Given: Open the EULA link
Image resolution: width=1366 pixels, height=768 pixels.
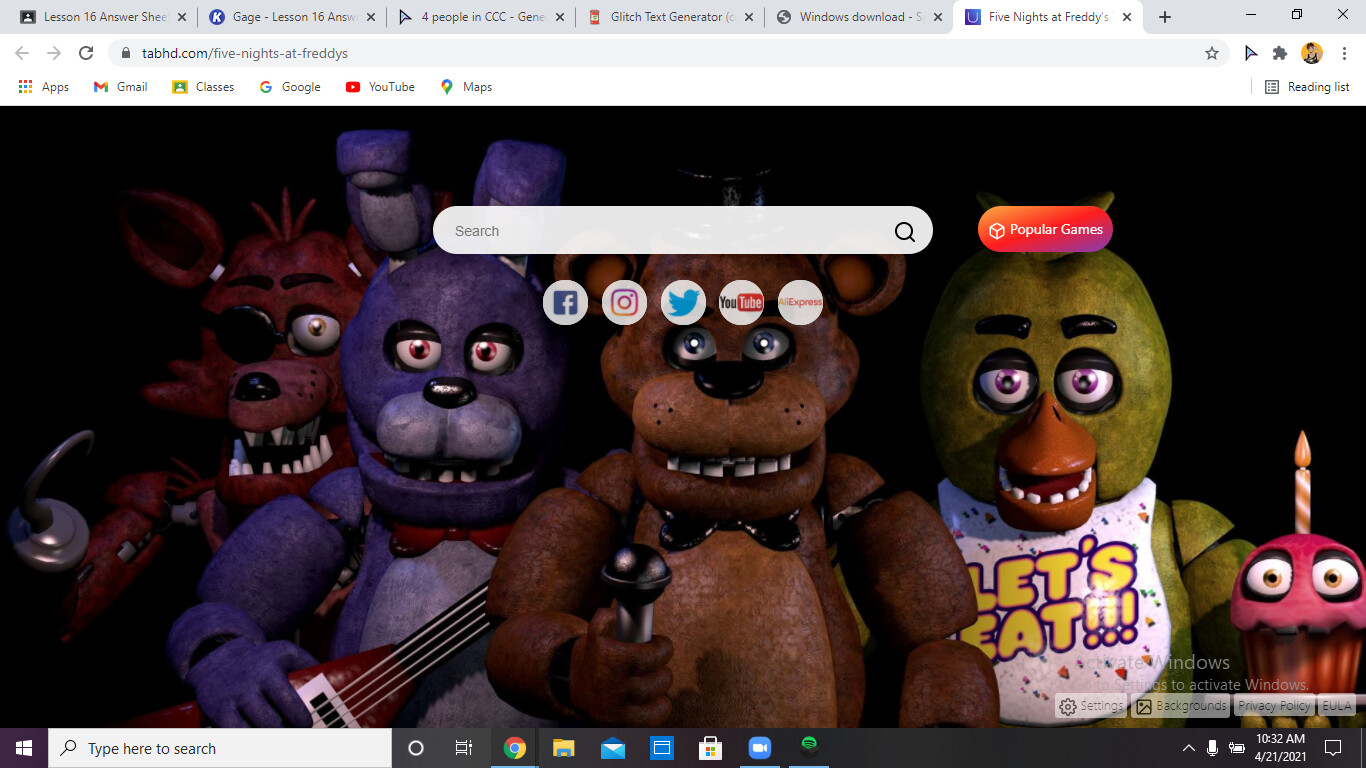Looking at the screenshot, I should coord(1336,706).
